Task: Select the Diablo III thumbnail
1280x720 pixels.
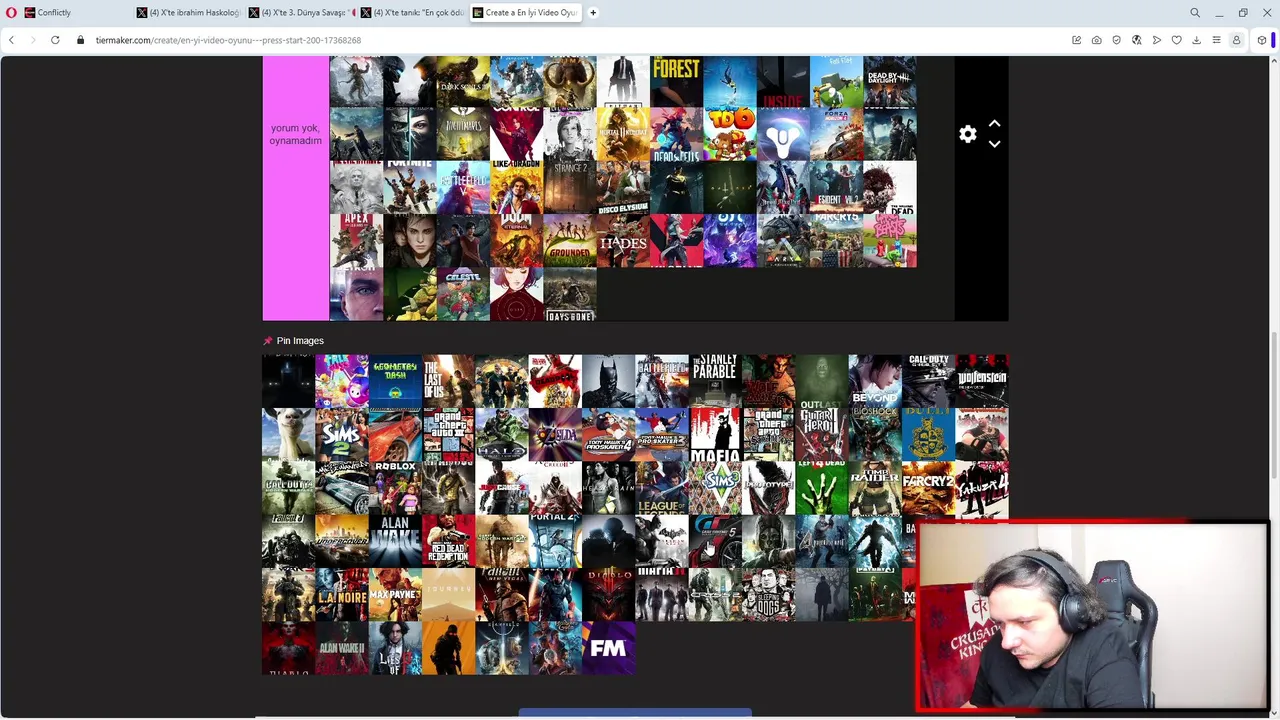Action: [x=608, y=595]
